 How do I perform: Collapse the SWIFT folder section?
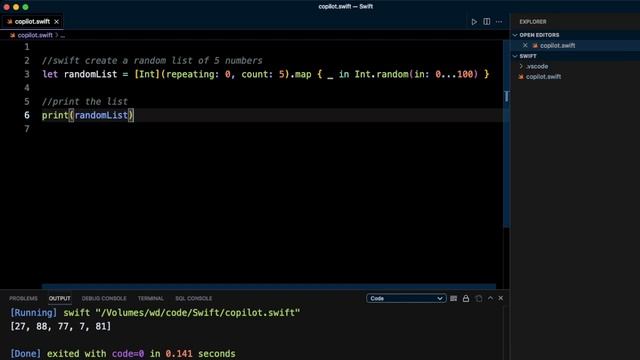[x=515, y=56]
